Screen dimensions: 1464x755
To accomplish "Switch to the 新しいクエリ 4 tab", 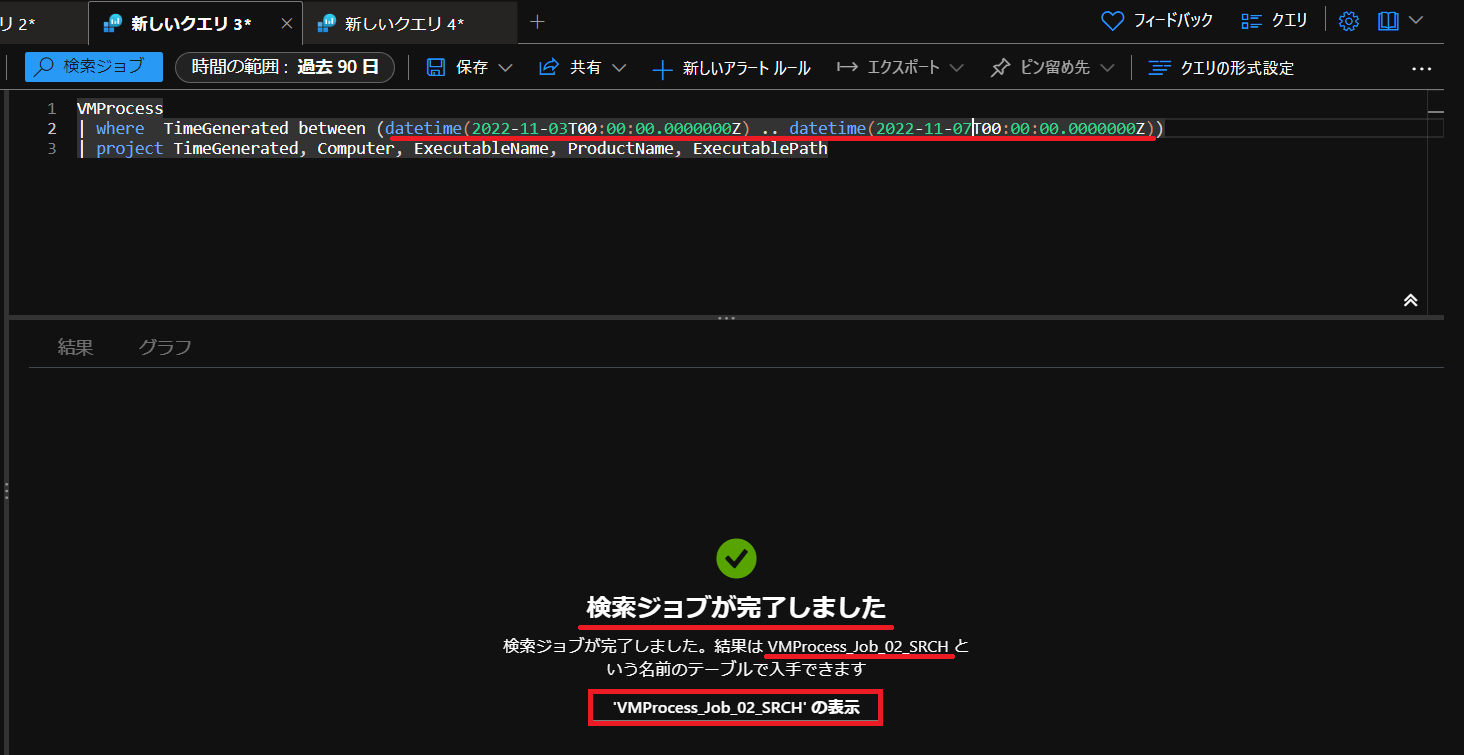I will [403, 22].
